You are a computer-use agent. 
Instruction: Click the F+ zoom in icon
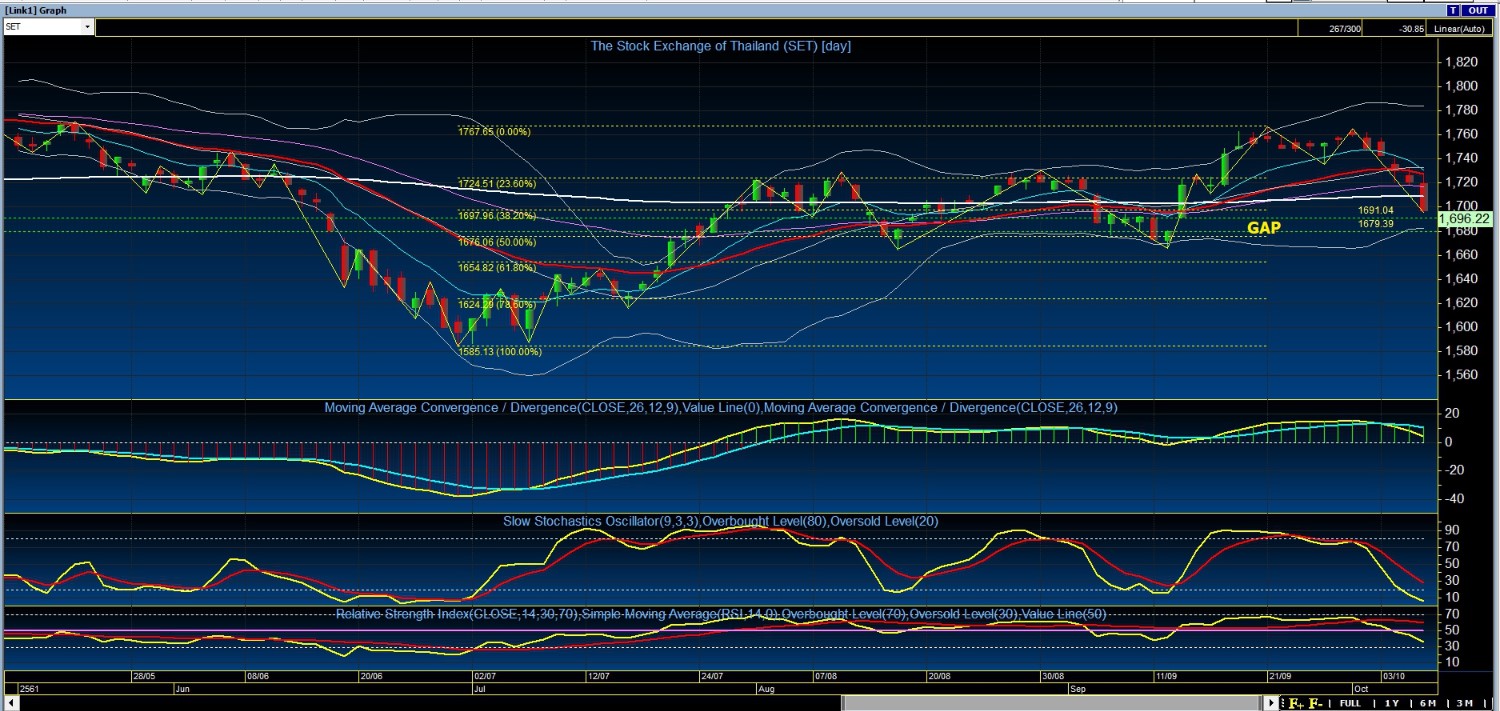[x=1296, y=703]
